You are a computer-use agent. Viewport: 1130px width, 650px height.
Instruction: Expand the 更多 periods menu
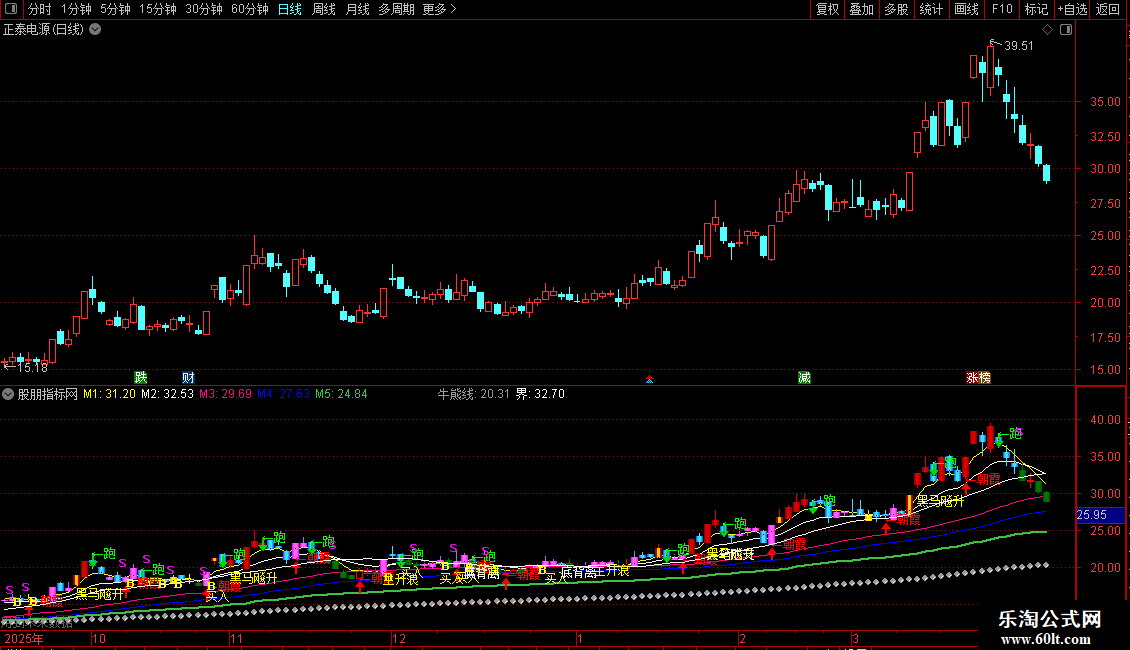[x=439, y=9]
